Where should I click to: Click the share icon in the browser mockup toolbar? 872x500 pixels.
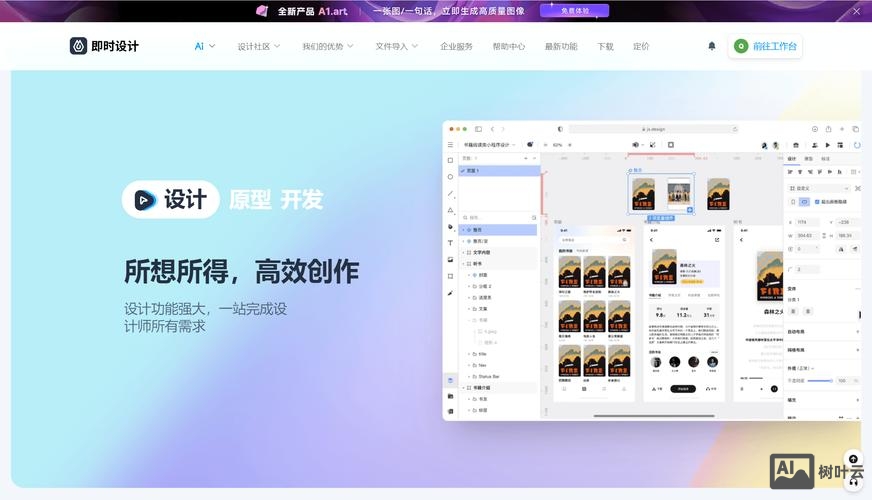(828, 129)
